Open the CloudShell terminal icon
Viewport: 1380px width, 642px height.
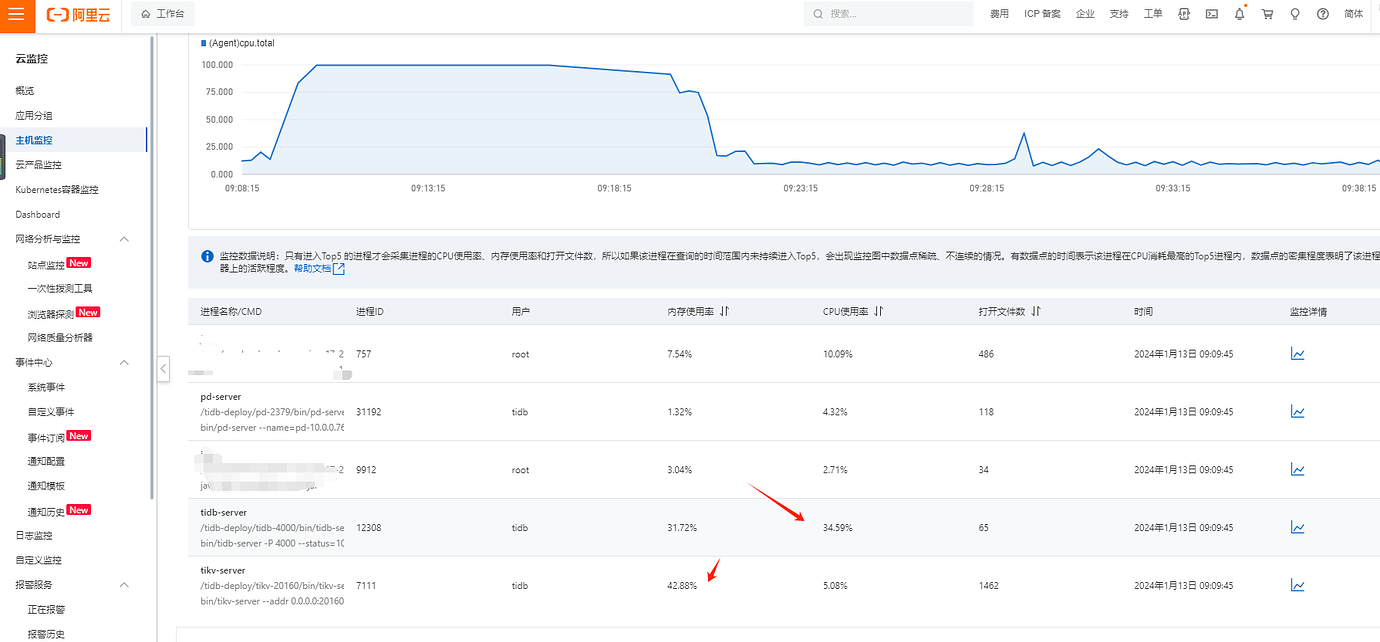tap(1211, 13)
